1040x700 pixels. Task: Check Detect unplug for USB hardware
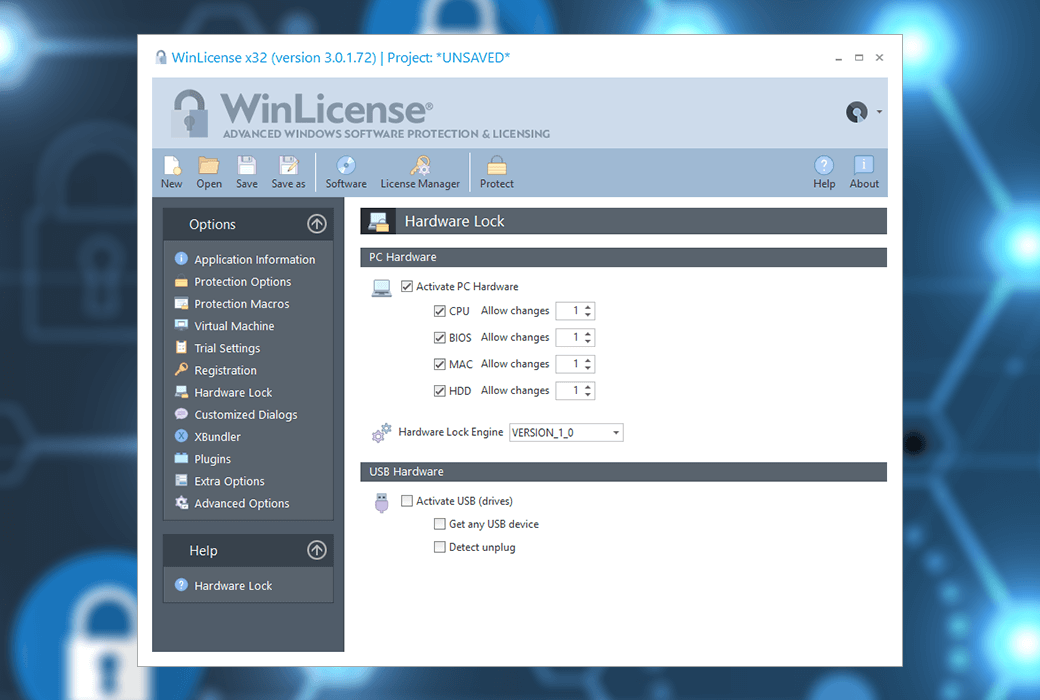(439, 547)
